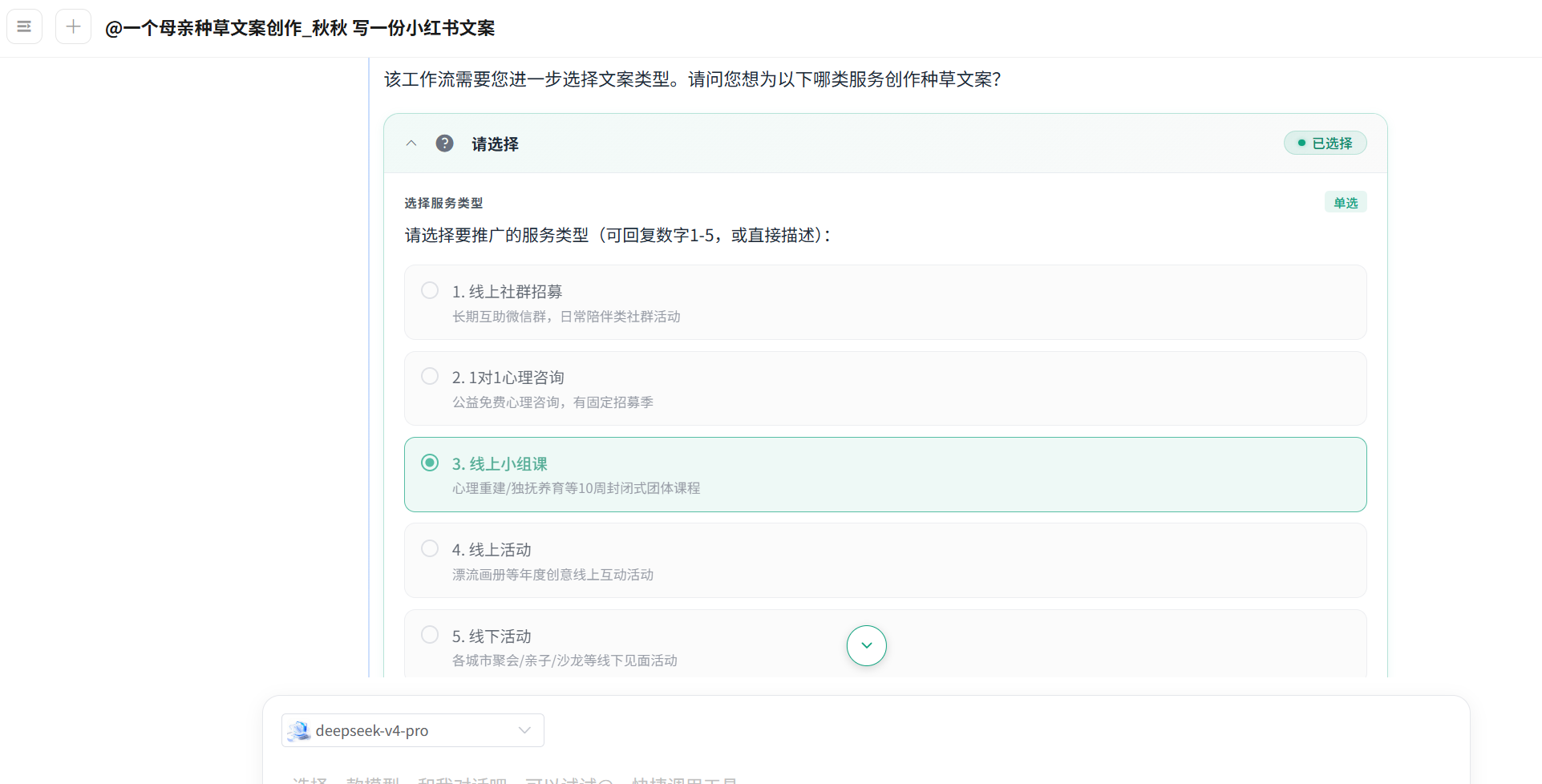Collapse the 请选择 panel chevron
This screenshot has width=1542, height=784.
pyautogui.click(x=411, y=143)
